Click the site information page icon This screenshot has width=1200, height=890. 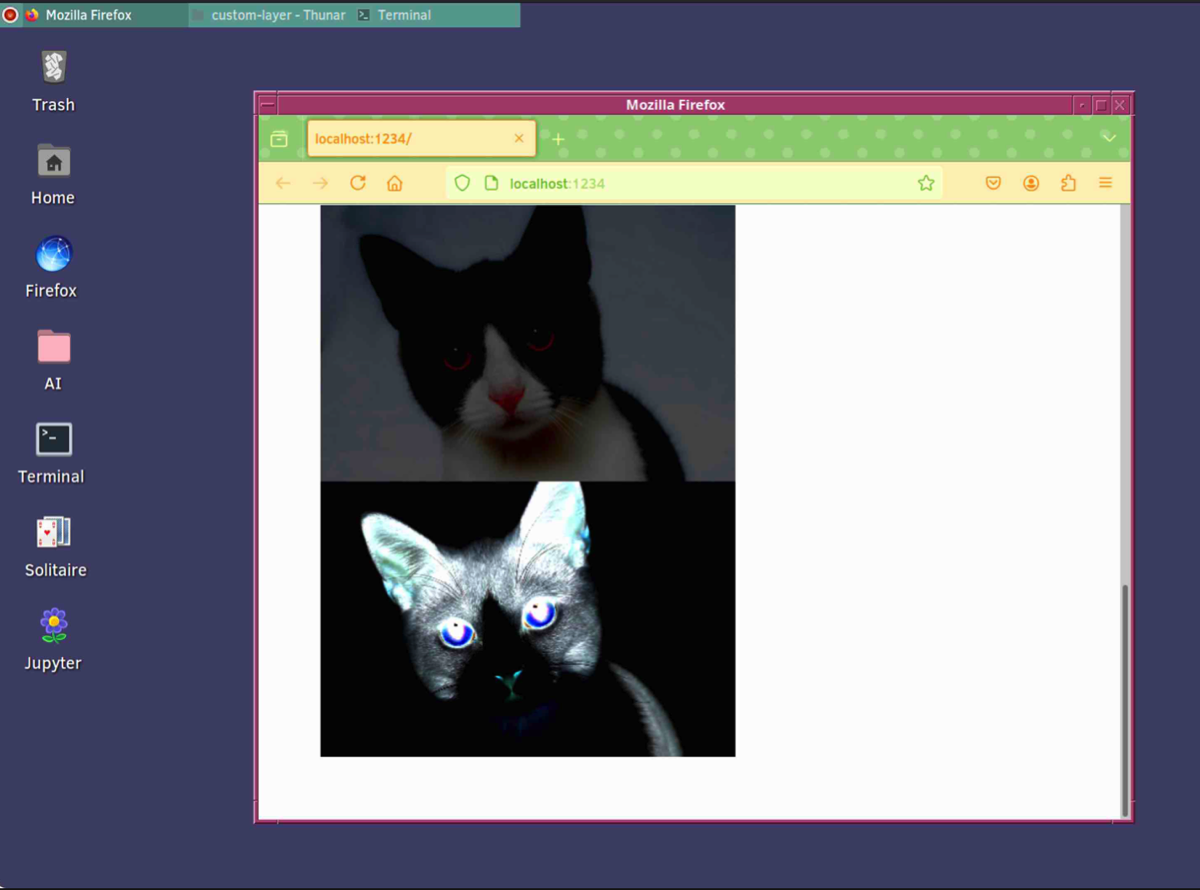[x=491, y=183]
